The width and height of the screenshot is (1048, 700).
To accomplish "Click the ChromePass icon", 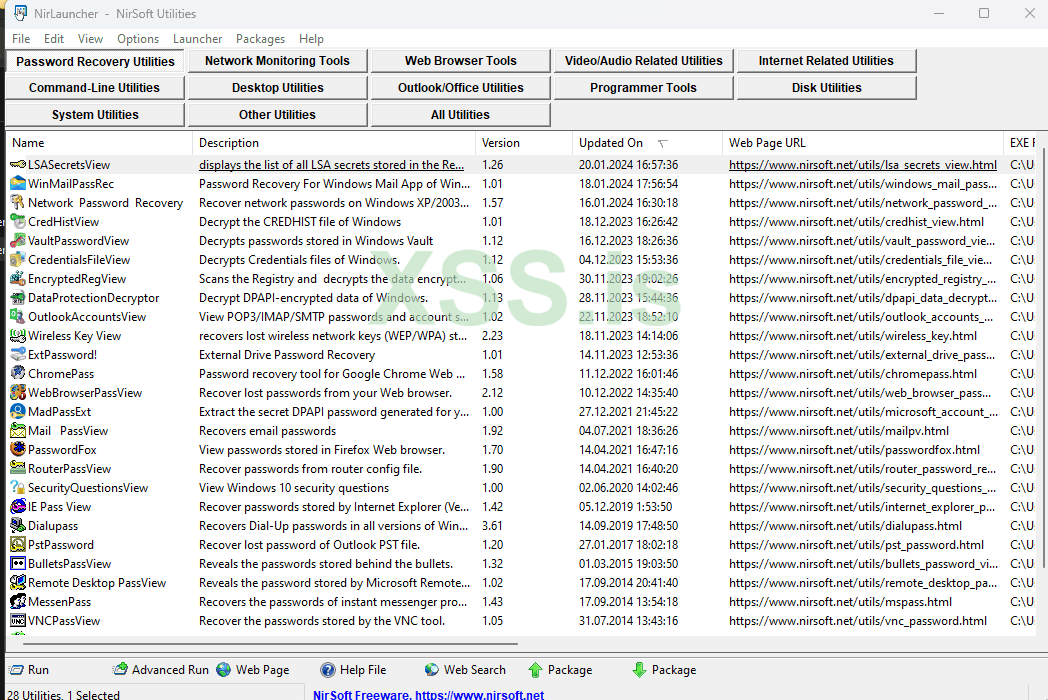I will click(18, 374).
